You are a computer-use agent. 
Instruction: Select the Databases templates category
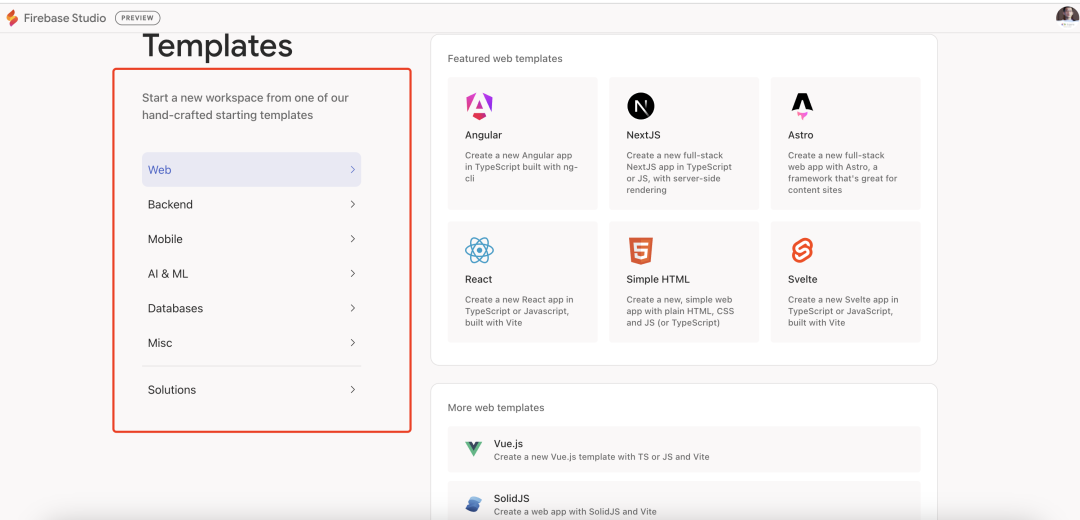pos(251,308)
